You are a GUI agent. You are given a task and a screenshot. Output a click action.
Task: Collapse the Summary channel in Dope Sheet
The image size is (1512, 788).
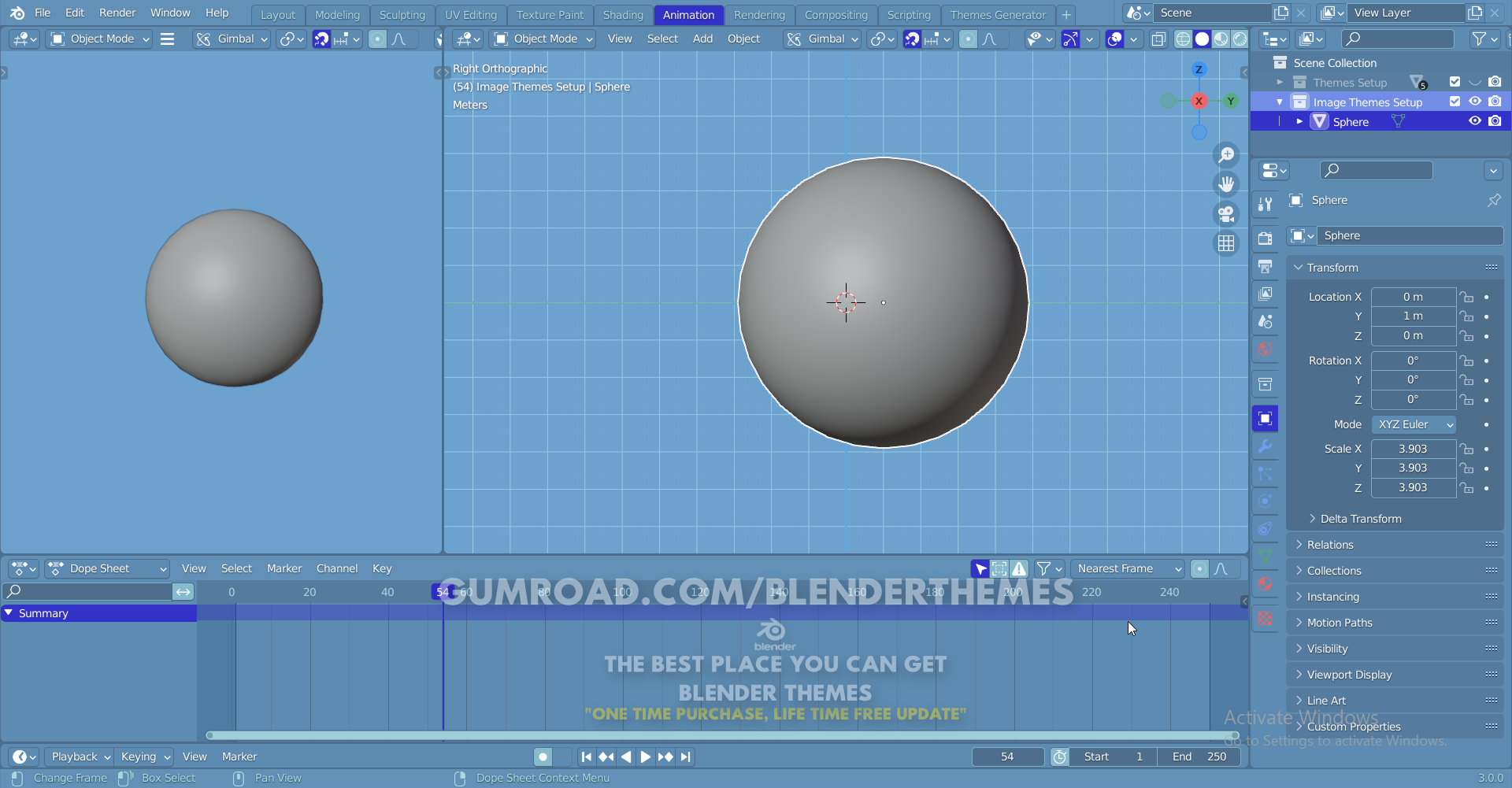tap(9, 612)
